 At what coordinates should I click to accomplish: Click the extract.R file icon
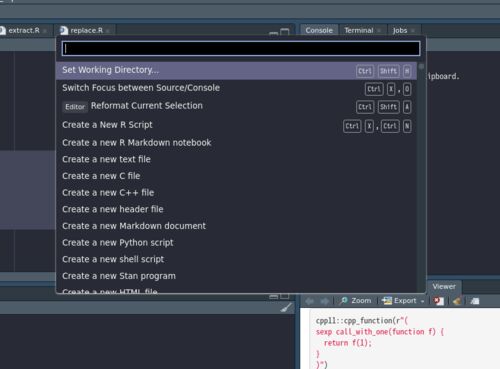(3, 31)
